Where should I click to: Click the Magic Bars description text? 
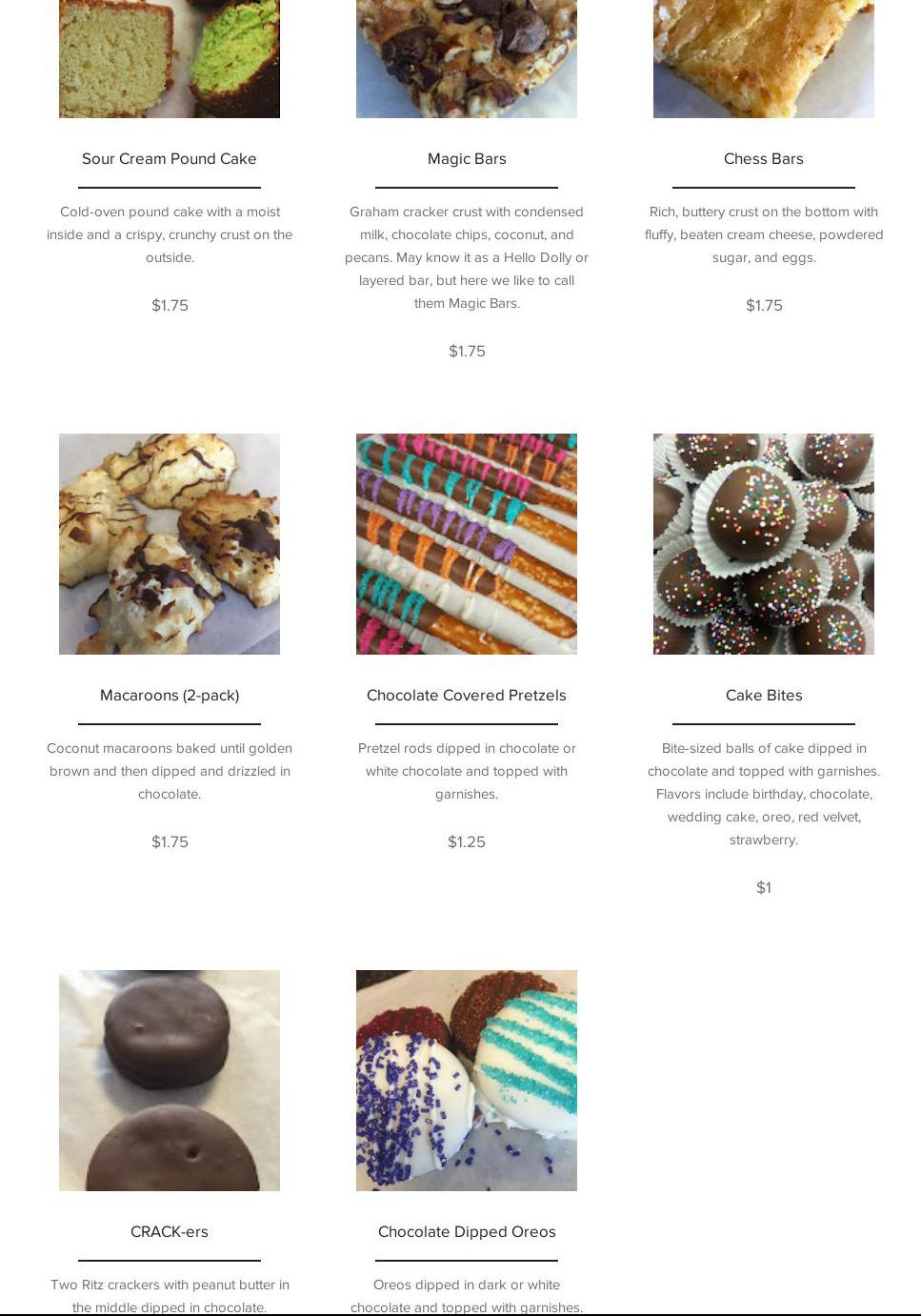pos(467,257)
